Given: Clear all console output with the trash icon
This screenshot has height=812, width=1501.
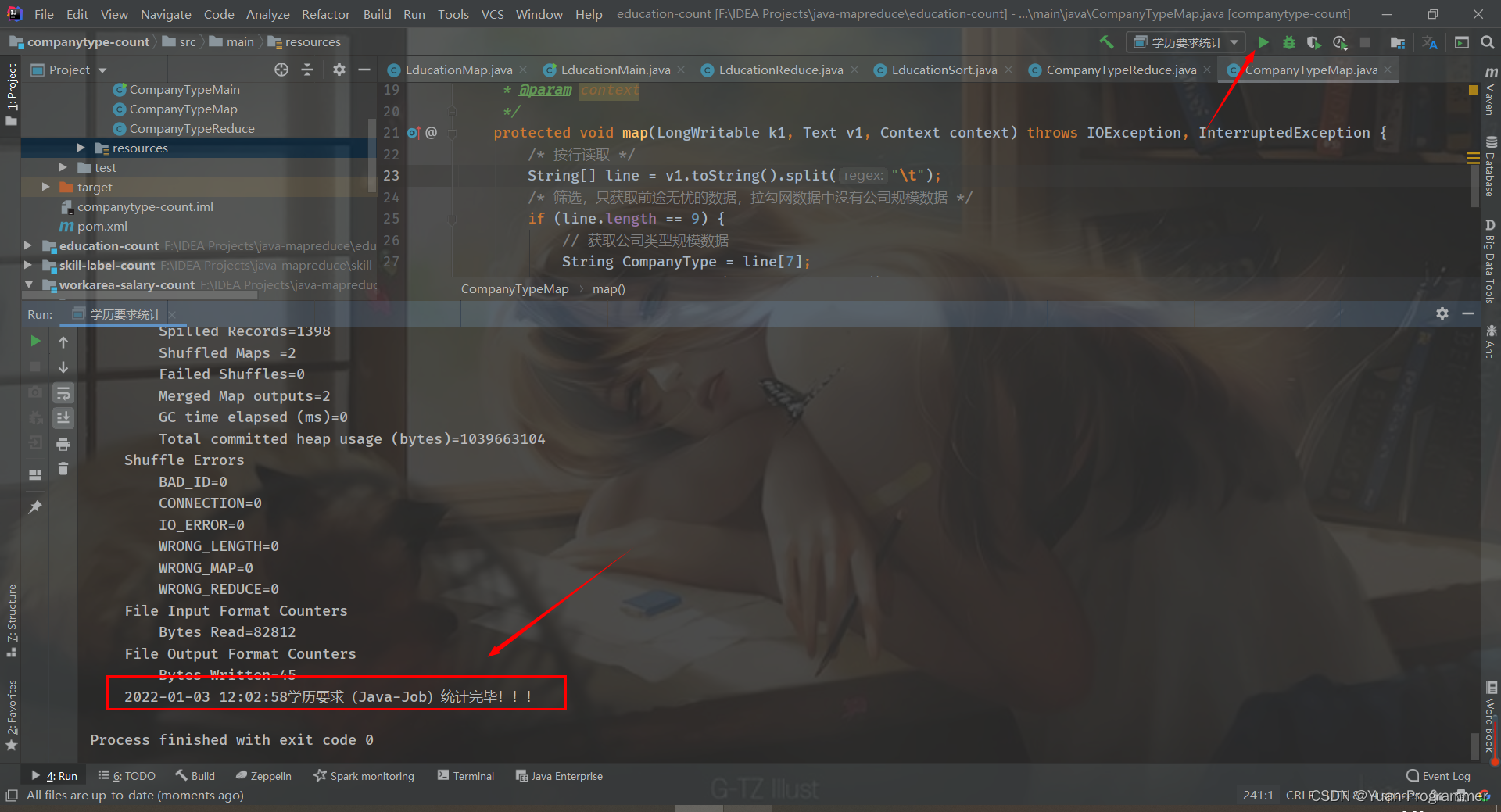Looking at the screenshot, I should 63,469.
